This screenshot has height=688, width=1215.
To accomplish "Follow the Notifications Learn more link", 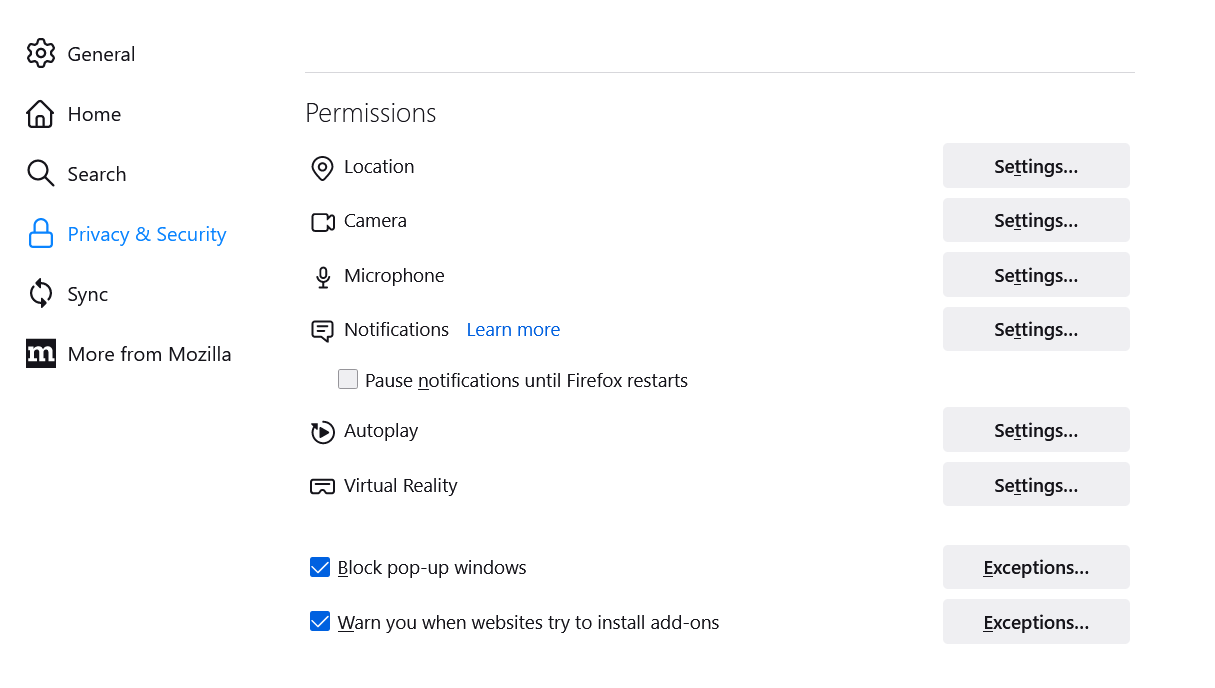I will [513, 330].
